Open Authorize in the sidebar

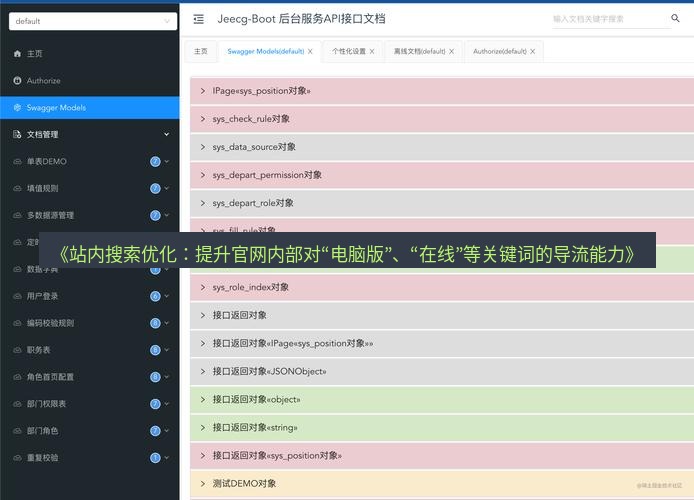pos(90,81)
